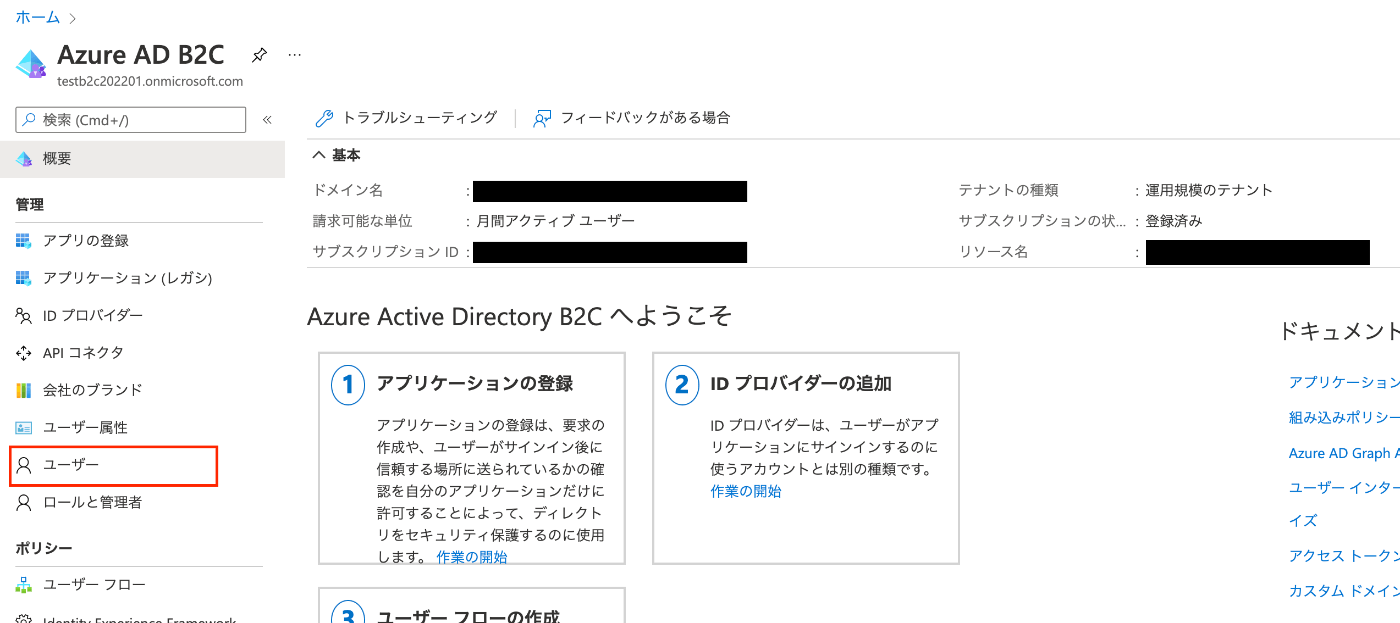Screen dimensions: 1400x623
Task: Click the ユーザー フロー hierarchy icon
Action: [24, 585]
